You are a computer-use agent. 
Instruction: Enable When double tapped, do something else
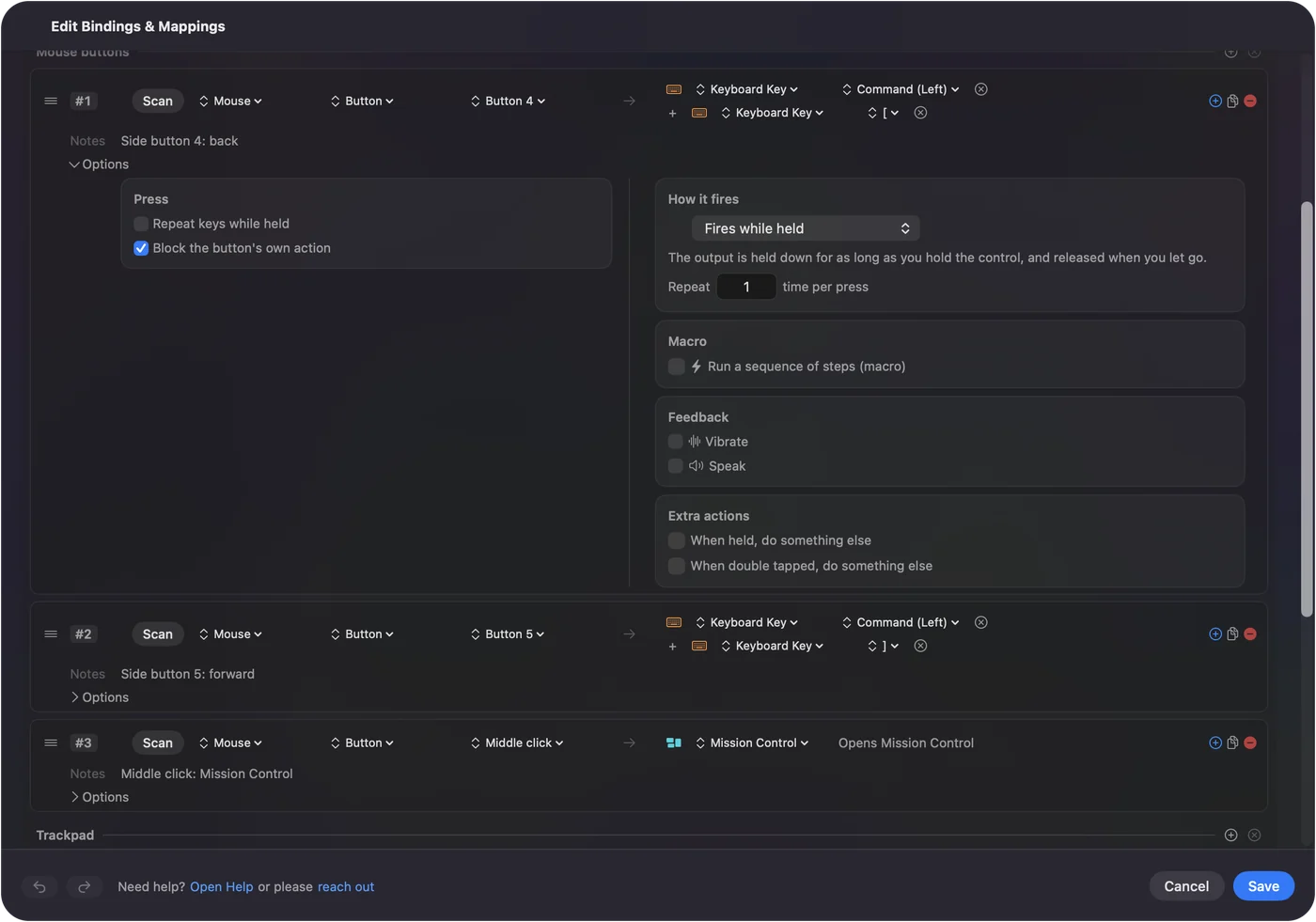(676, 566)
